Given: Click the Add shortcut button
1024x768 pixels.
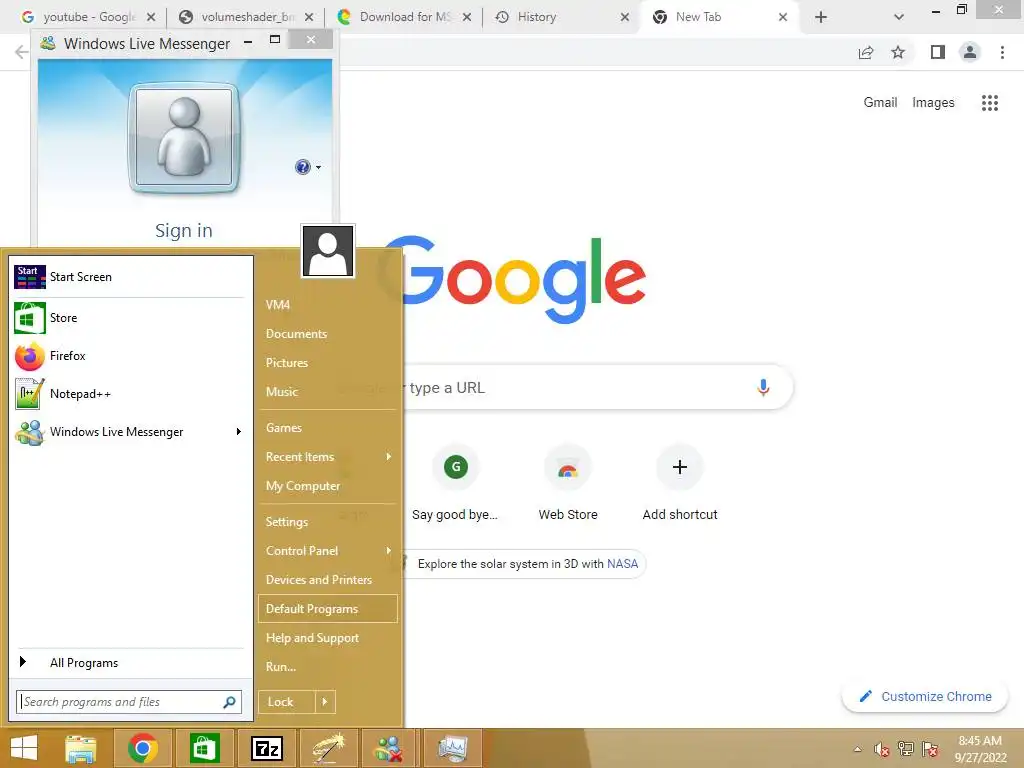Looking at the screenshot, I should click(680, 484).
